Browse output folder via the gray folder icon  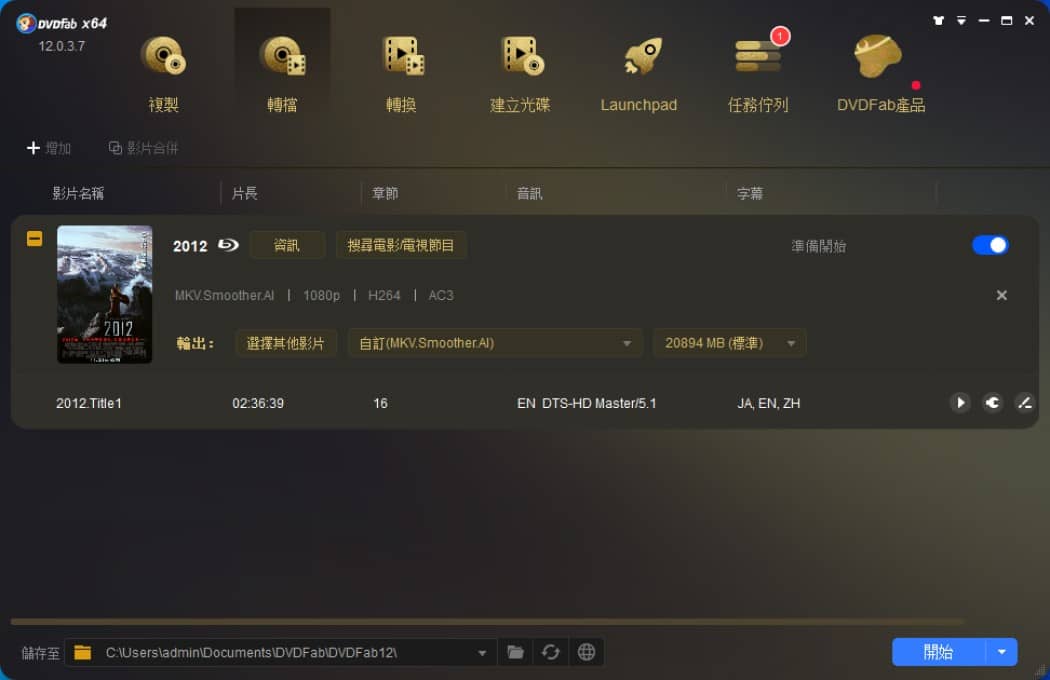(515, 652)
